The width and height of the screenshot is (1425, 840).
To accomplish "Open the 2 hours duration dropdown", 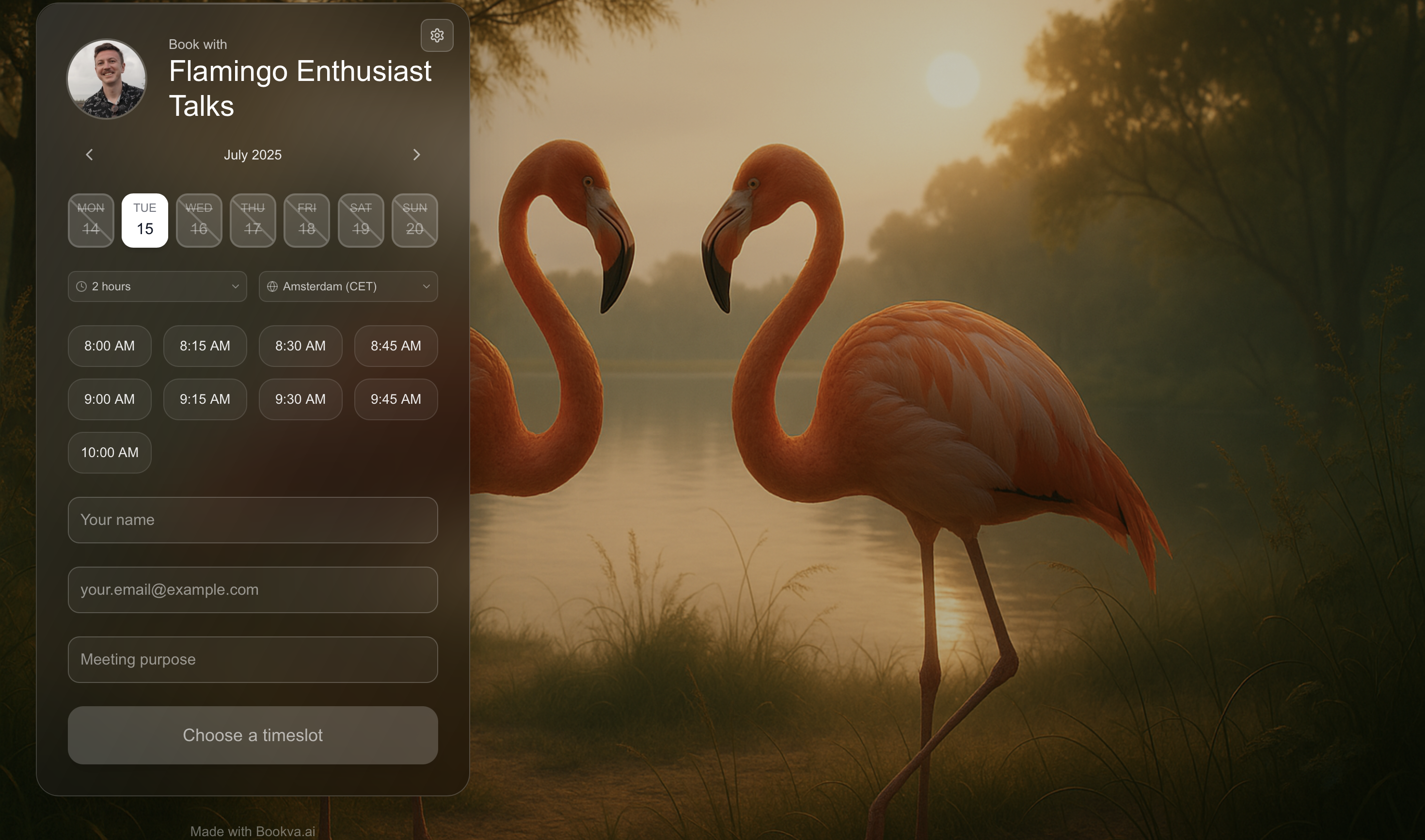I will pos(158,286).
